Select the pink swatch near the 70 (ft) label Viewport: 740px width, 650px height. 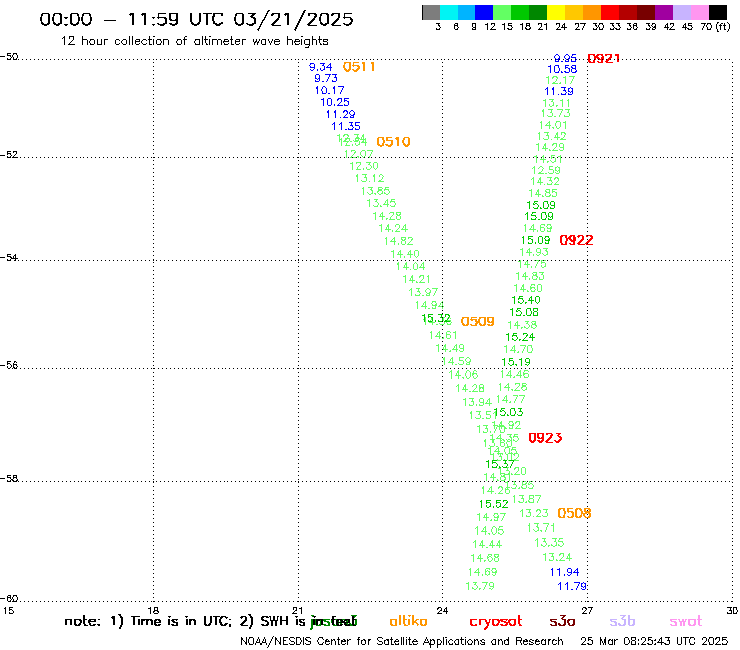[699, 12]
